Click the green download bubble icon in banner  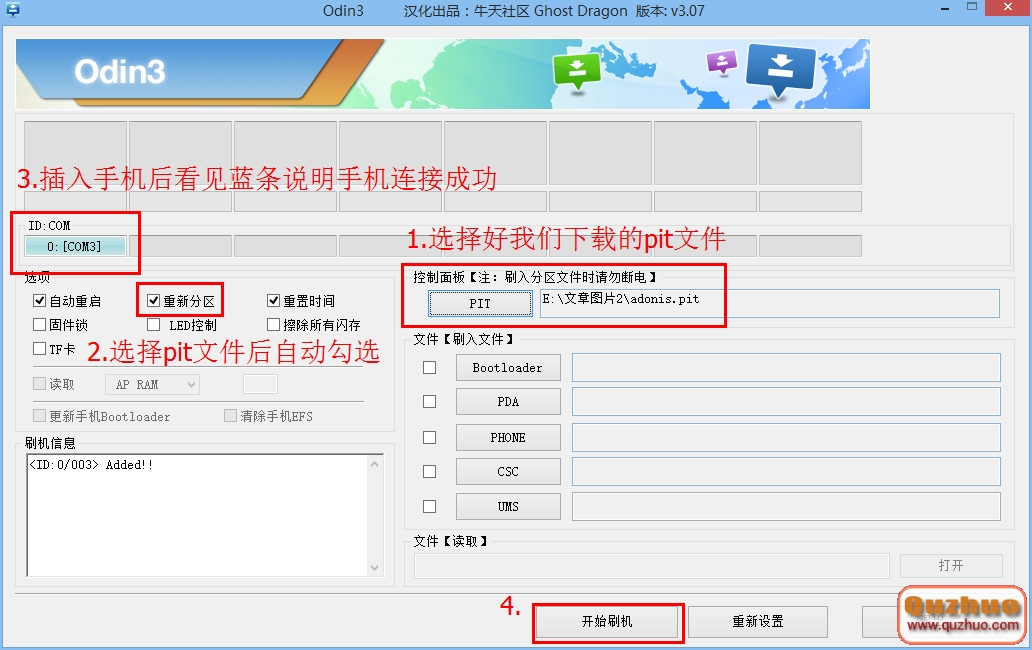[x=576, y=68]
